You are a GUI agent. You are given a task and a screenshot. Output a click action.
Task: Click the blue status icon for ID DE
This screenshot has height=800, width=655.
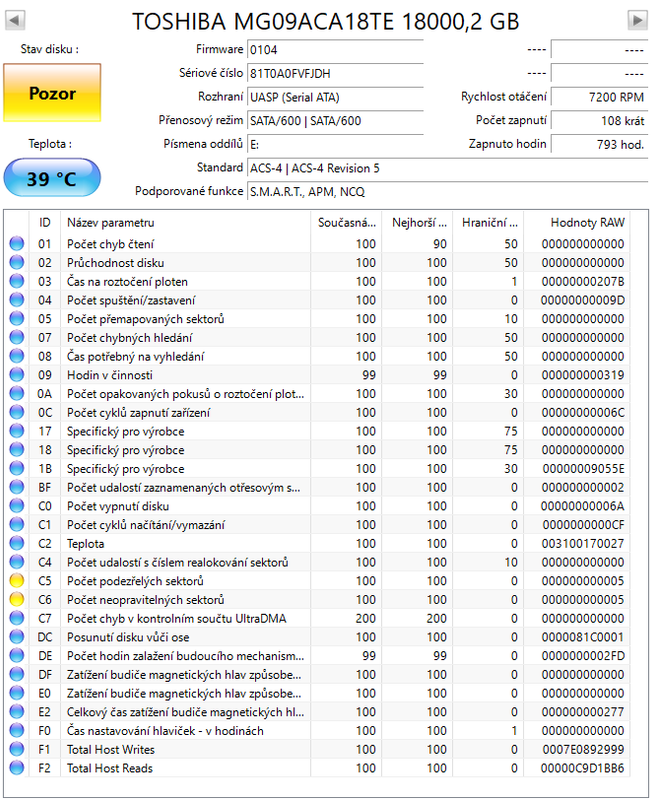pyautogui.click(x=17, y=656)
